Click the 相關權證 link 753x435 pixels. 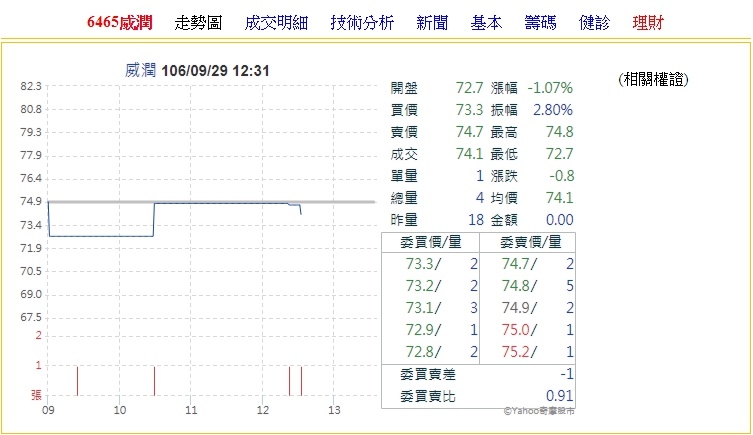click(653, 79)
